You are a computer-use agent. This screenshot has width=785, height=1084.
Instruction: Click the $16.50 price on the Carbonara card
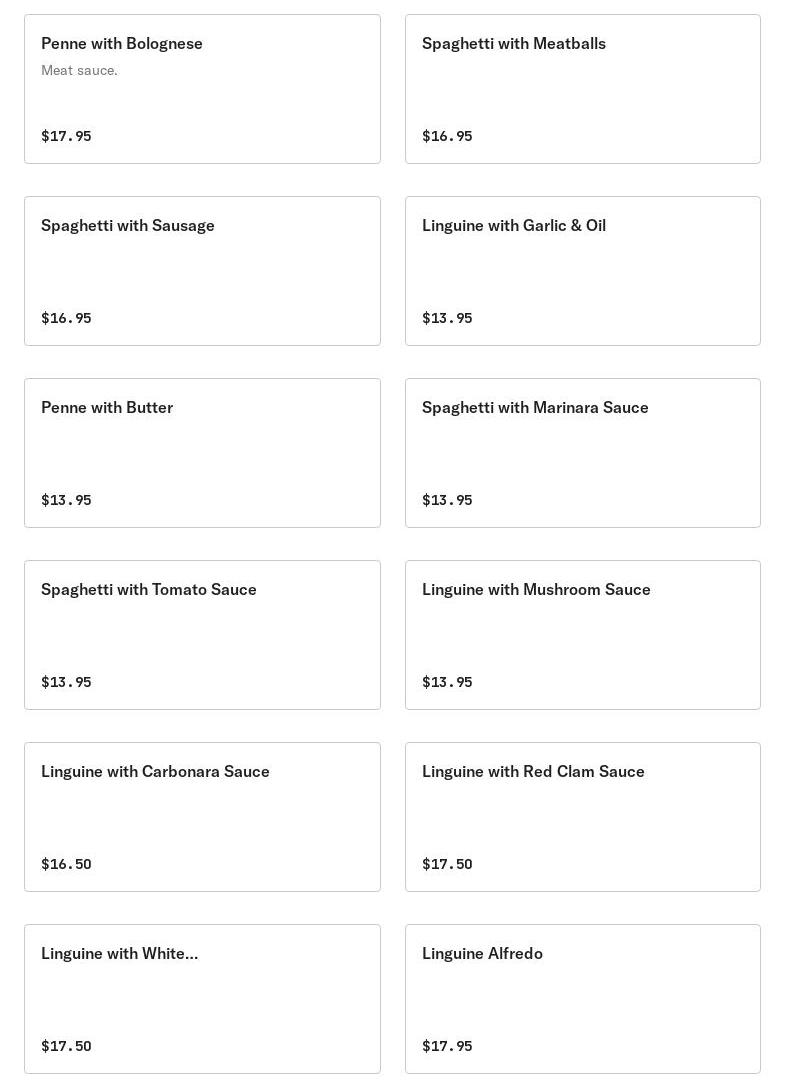66,864
